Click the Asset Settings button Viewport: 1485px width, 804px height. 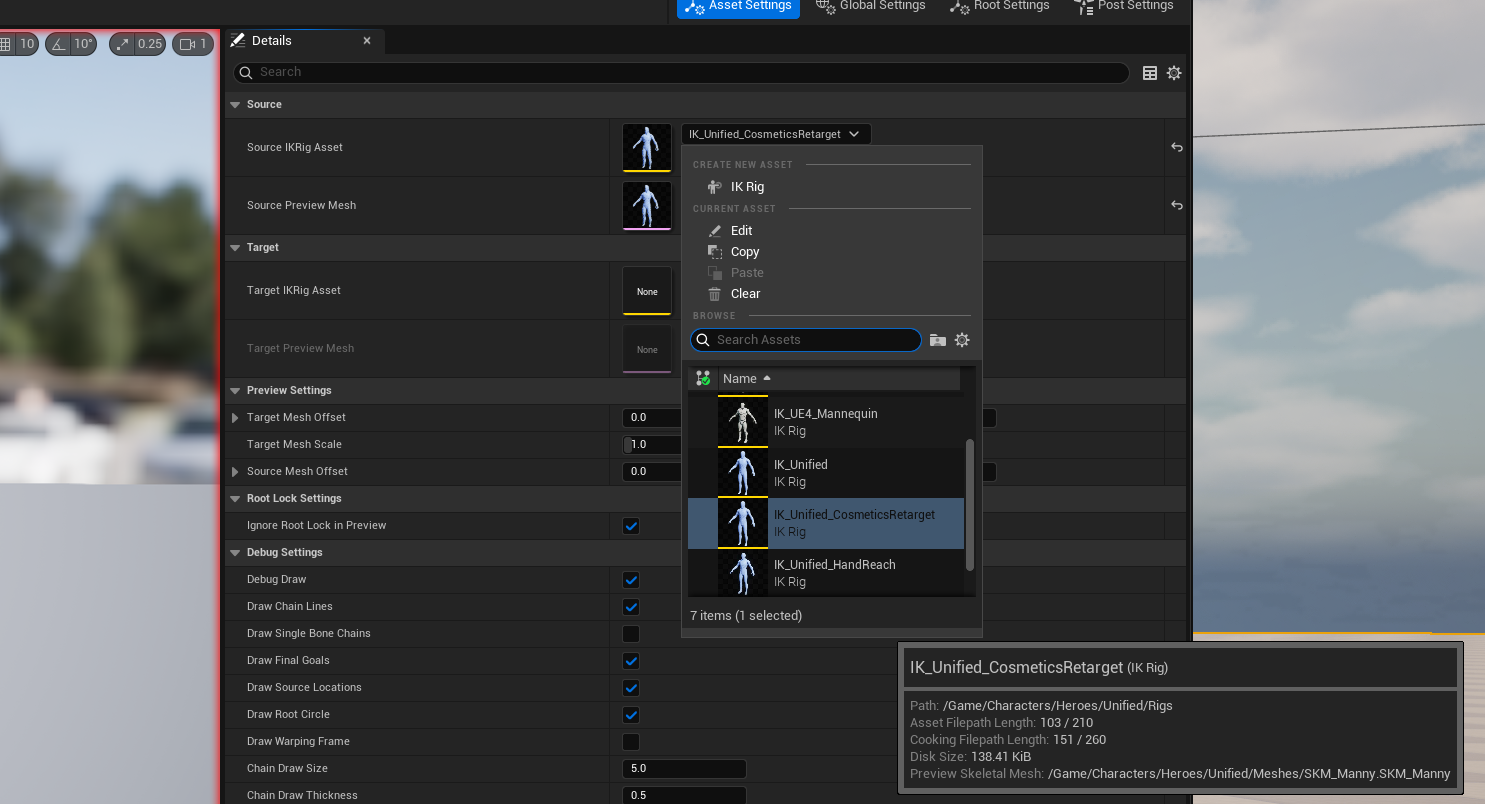point(738,7)
